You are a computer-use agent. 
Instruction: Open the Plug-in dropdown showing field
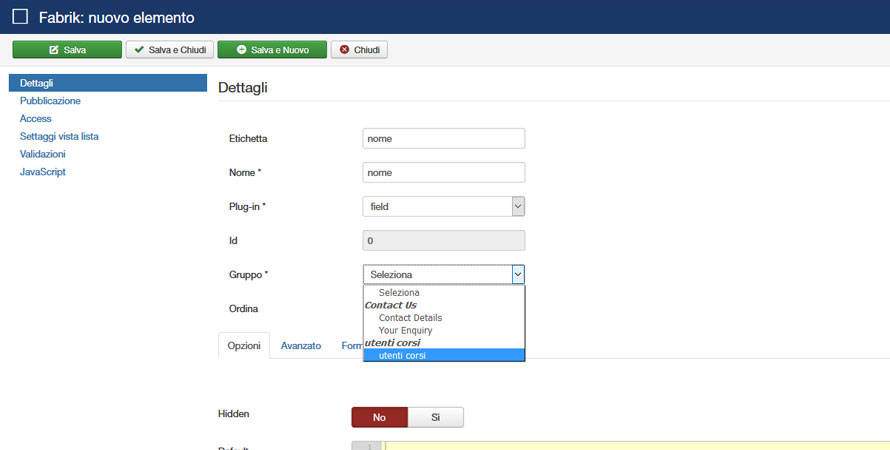(444, 207)
